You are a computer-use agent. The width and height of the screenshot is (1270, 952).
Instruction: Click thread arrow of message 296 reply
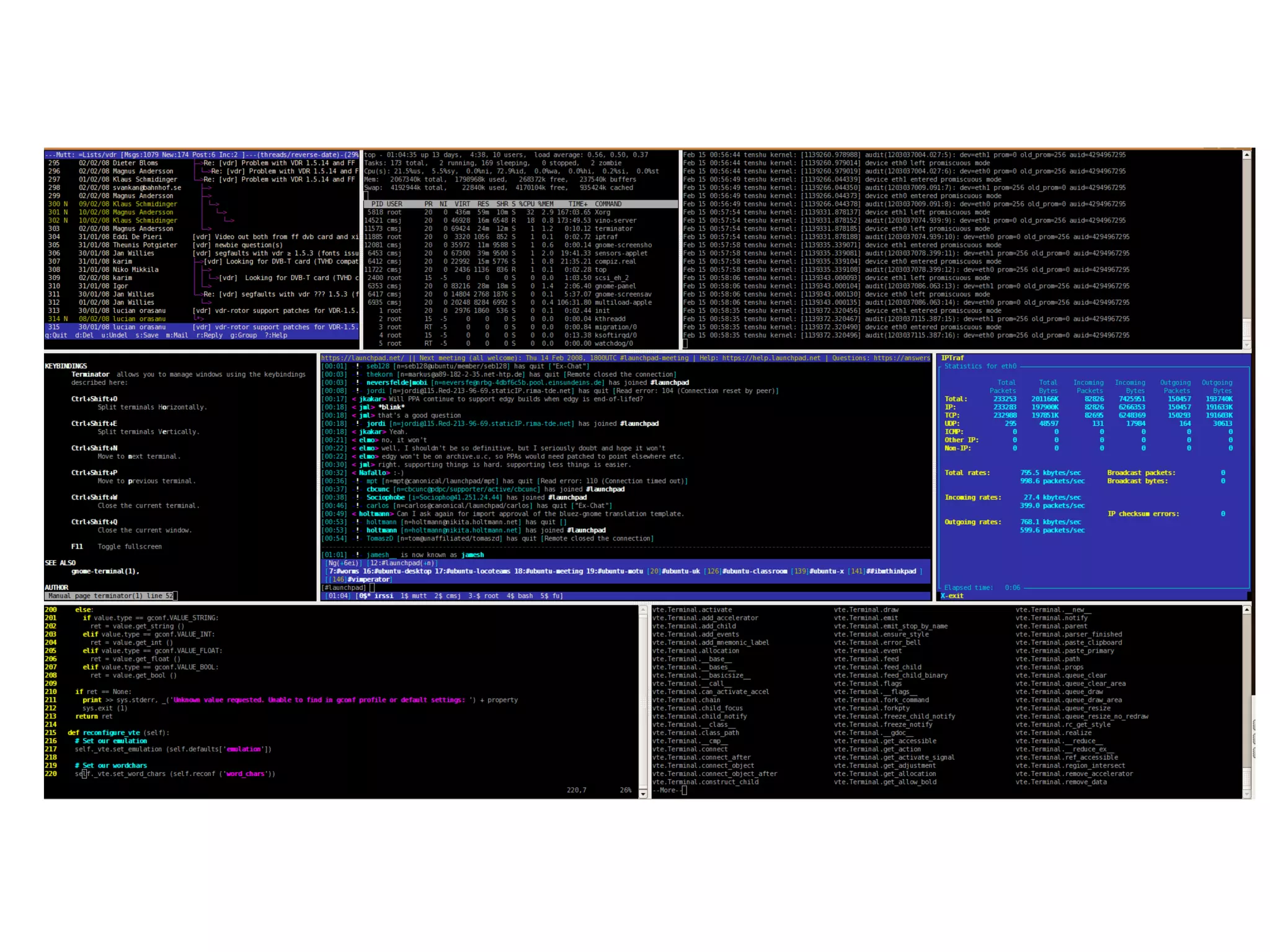[205, 172]
